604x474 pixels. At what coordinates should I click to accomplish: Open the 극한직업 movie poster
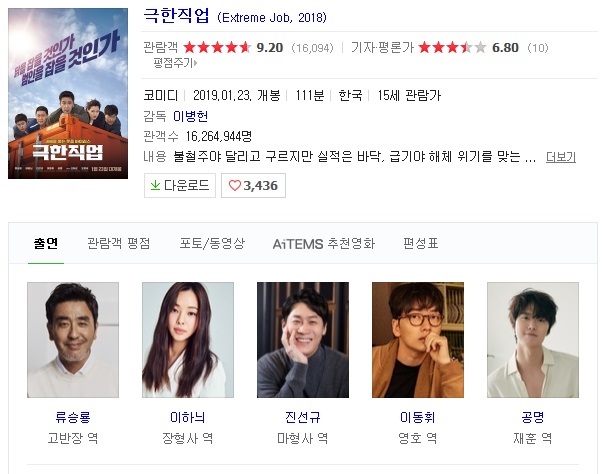point(68,94)
